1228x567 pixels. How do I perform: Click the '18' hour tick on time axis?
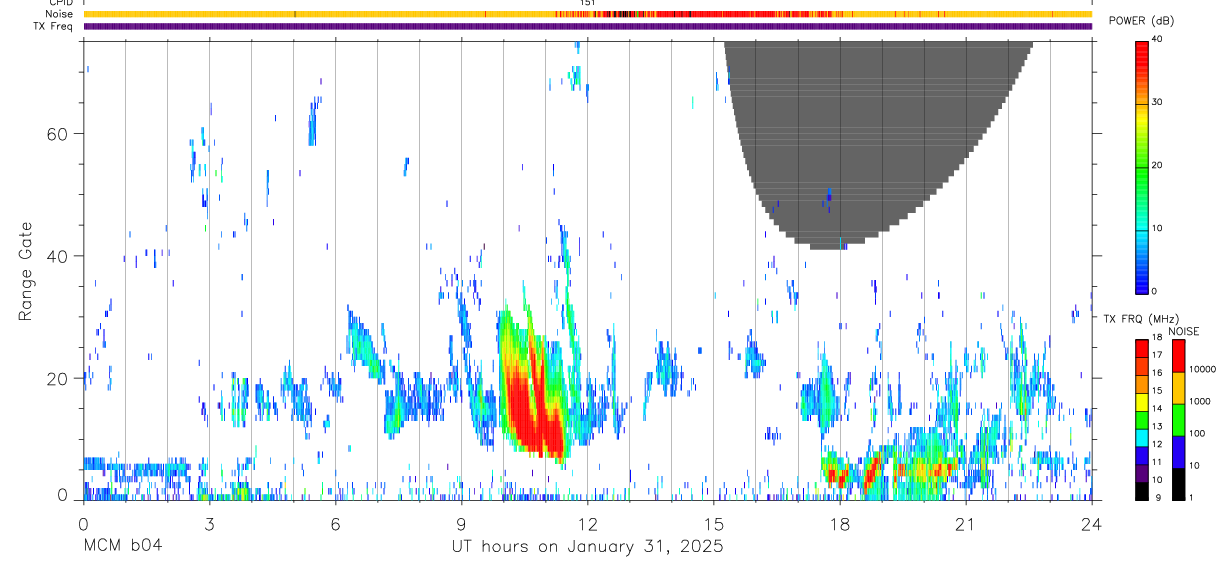tap(840, 522)
